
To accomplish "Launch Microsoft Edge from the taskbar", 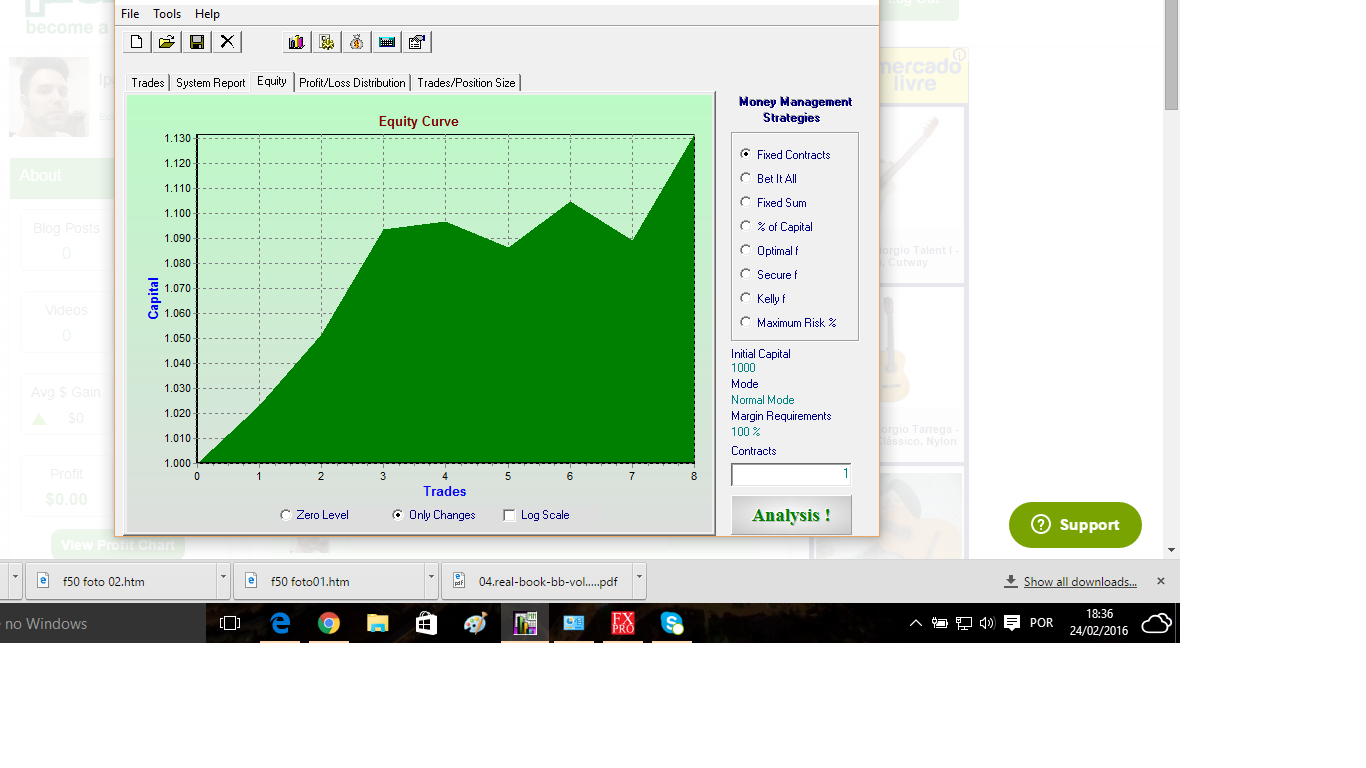I will pos(280,623).
